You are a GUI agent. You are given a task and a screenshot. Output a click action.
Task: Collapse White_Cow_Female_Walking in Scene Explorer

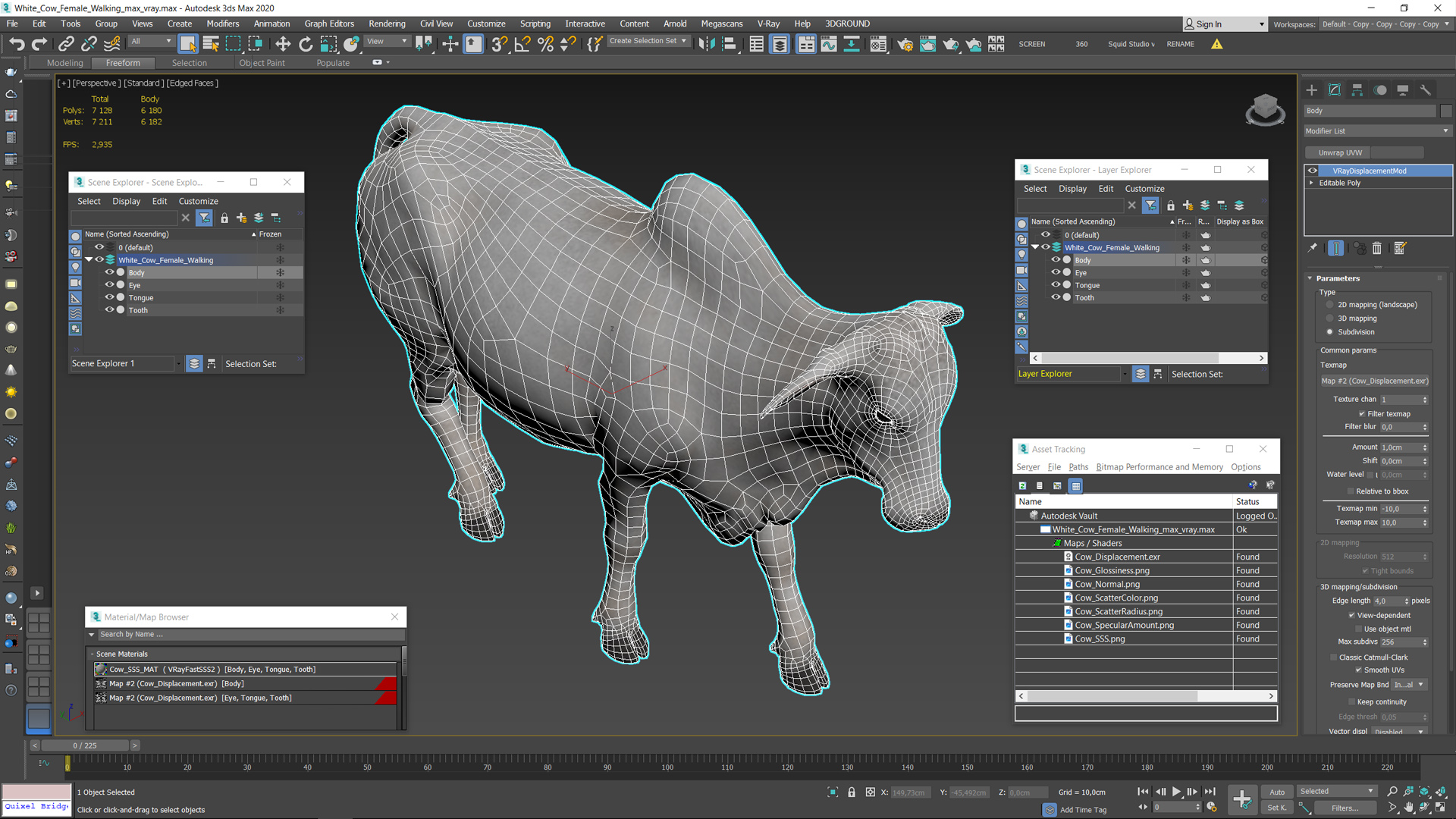coord(89,260)
